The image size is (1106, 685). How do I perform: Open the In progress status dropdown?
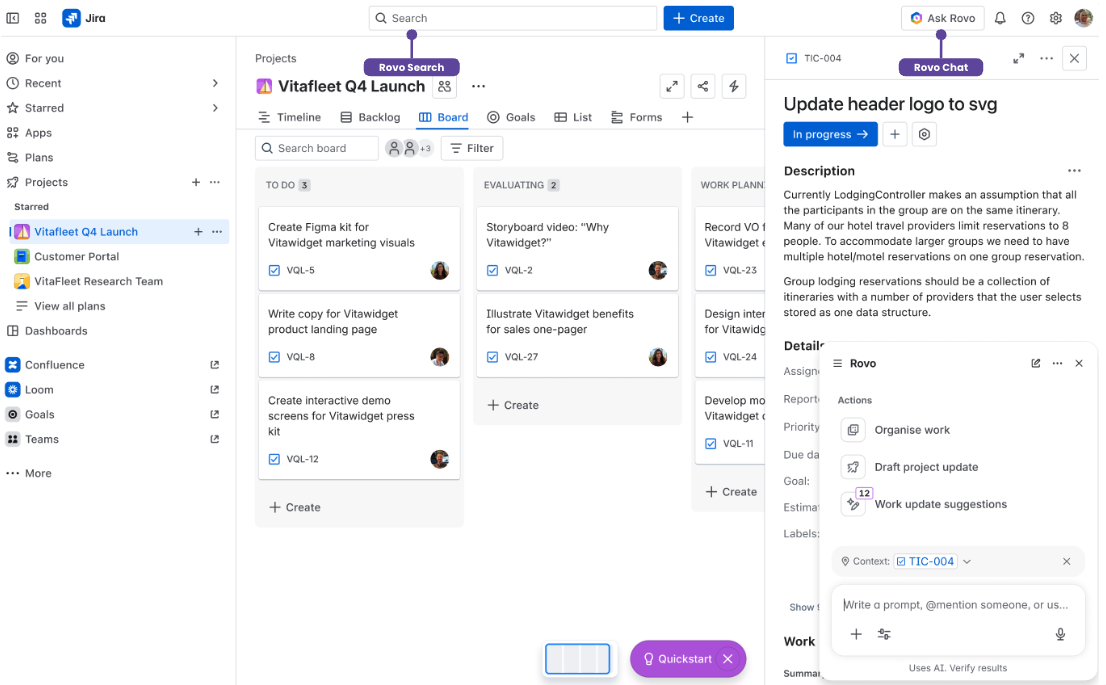pyautogui.click(x=830, y=134)
